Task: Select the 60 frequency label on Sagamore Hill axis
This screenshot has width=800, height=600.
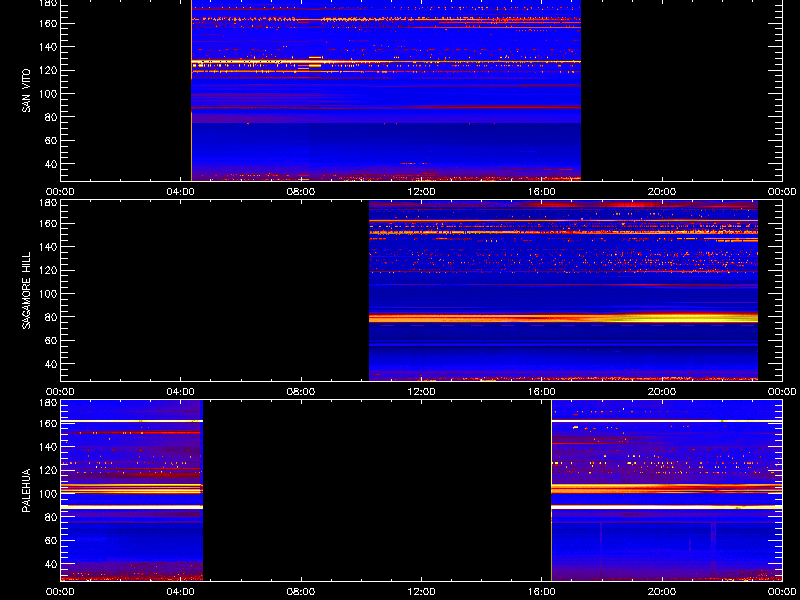Action: 51,340
